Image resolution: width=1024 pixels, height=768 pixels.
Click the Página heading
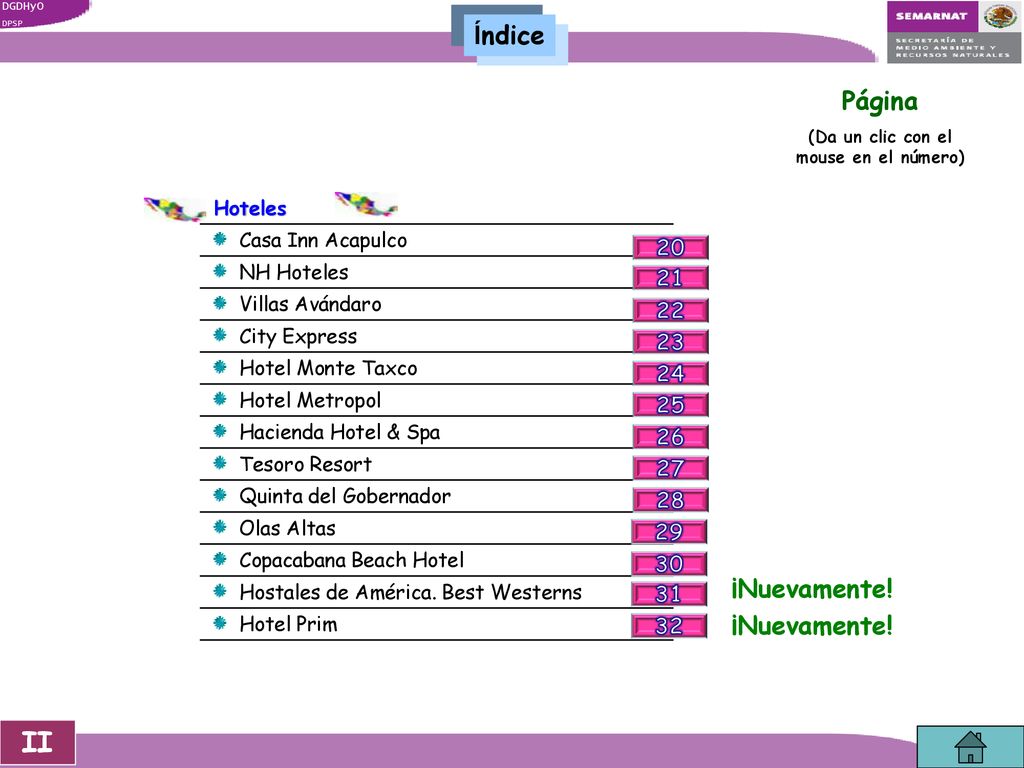(x=879, y=102)
